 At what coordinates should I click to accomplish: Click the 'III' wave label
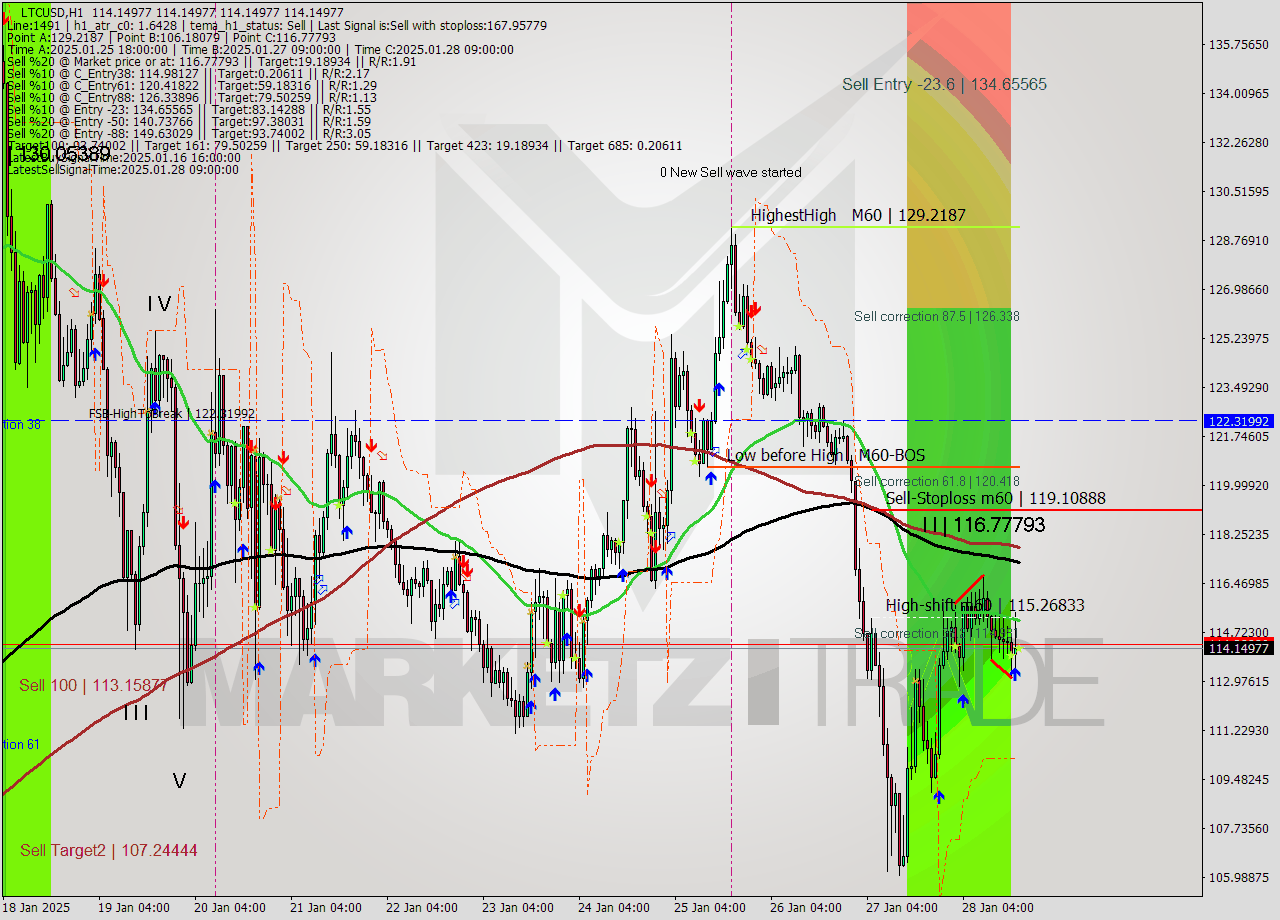136,713
